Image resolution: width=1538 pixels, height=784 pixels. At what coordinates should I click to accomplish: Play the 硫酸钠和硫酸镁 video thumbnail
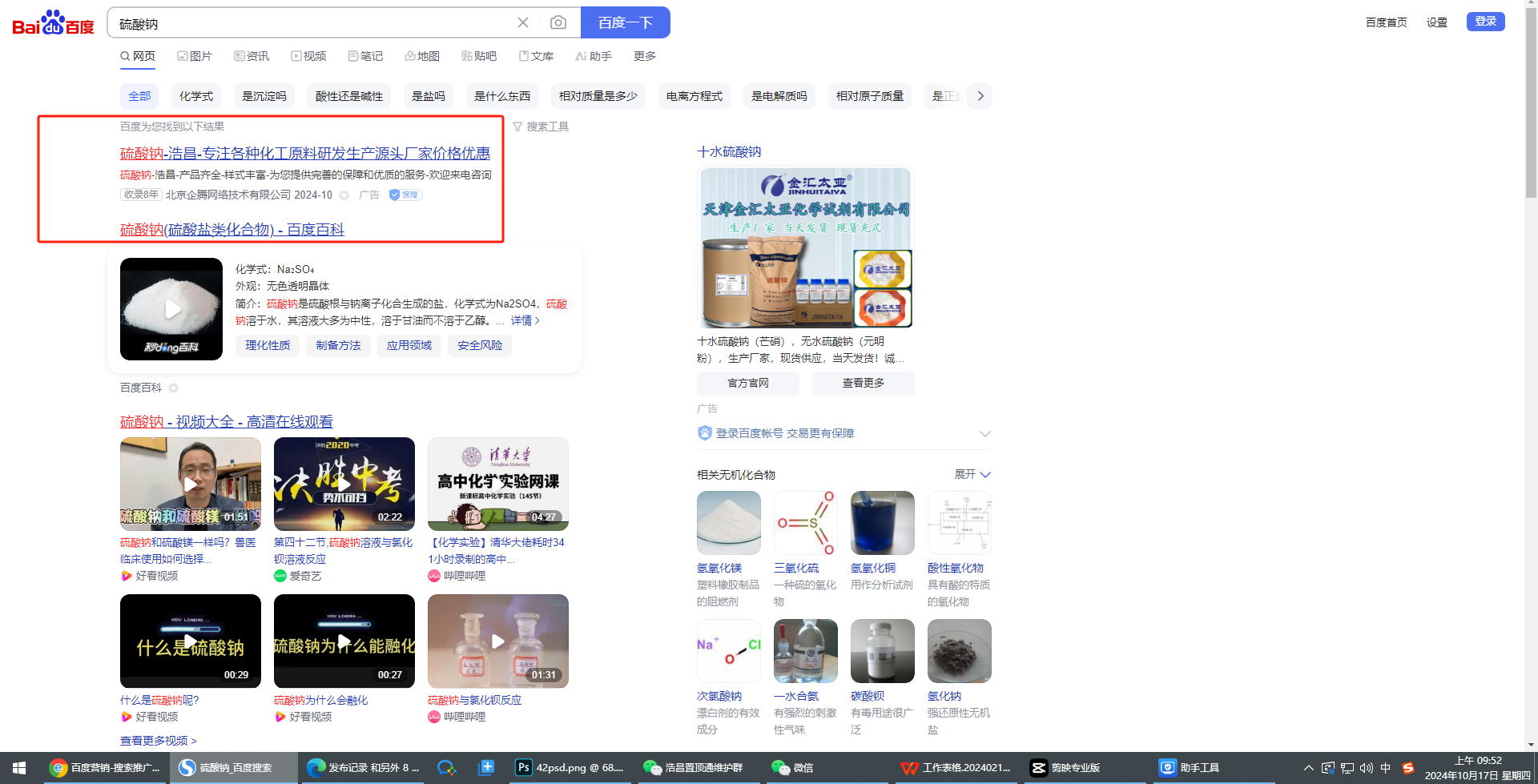(x=191, y=484)
